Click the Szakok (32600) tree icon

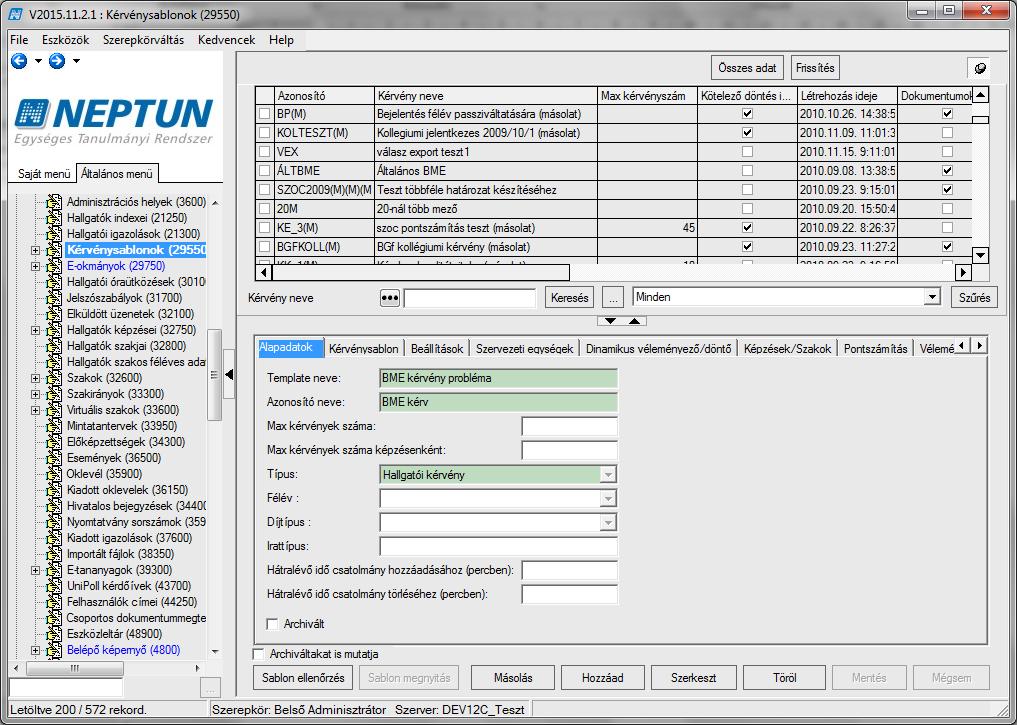pos(55,378)
